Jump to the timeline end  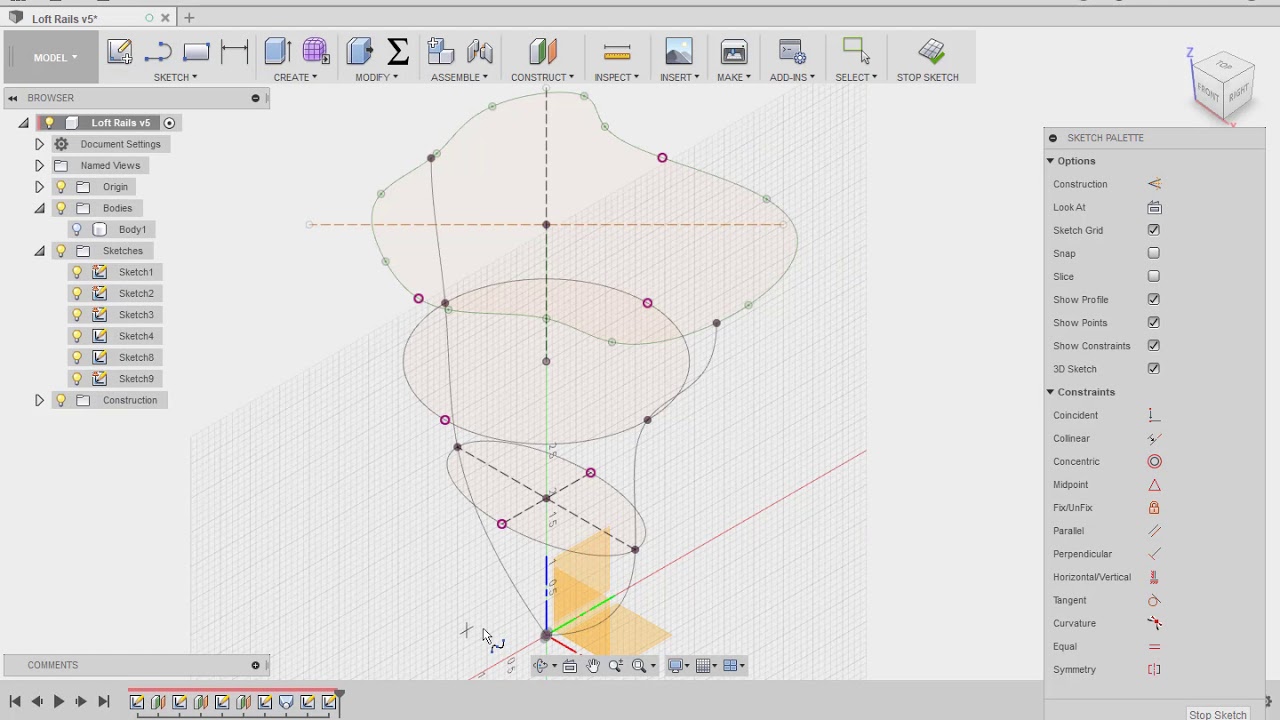tap(103, 702)
